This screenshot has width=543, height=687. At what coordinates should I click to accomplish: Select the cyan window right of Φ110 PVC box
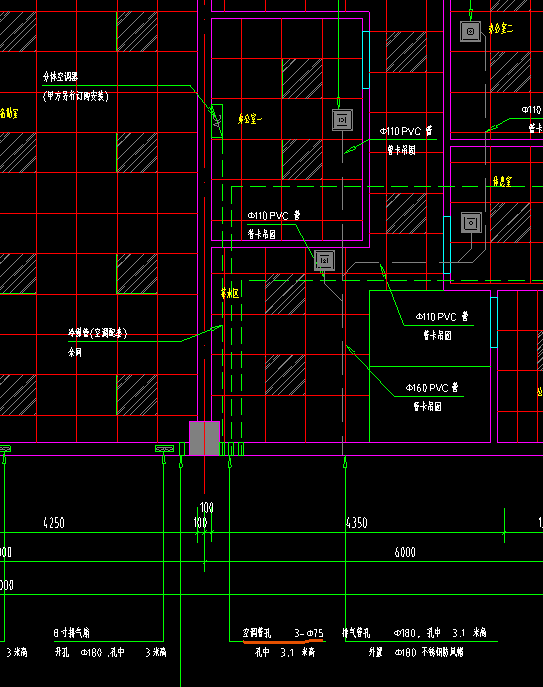click(x=494, y=322)
